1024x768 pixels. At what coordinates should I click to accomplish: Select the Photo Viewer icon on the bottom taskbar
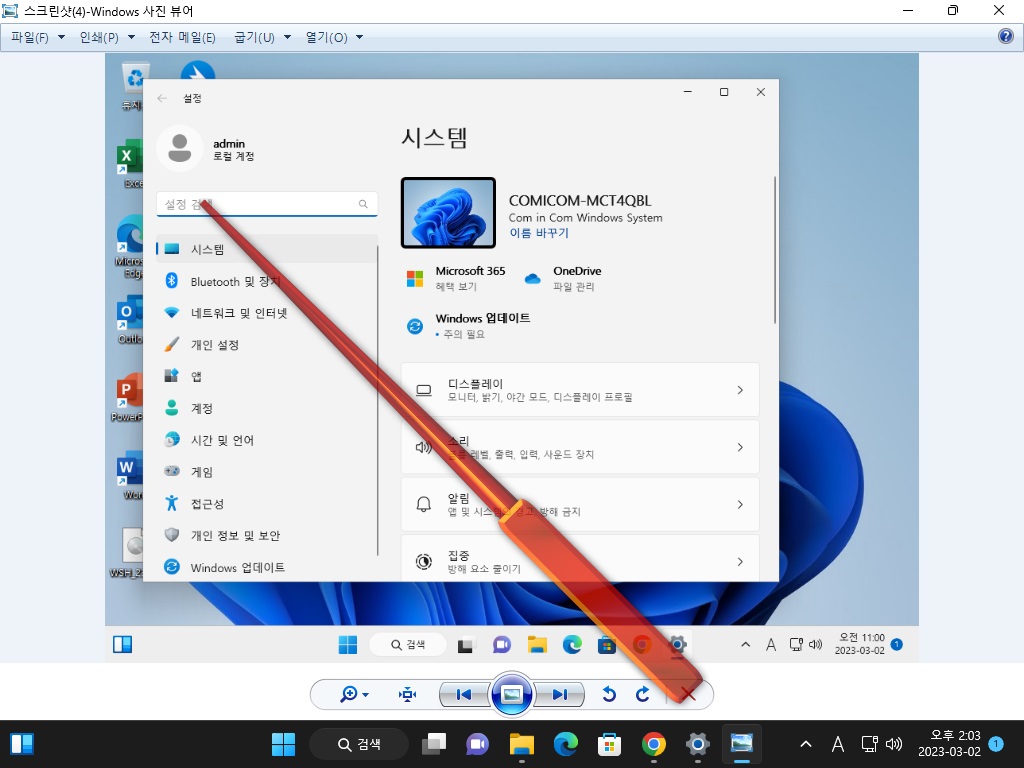[x=742, y=744]
